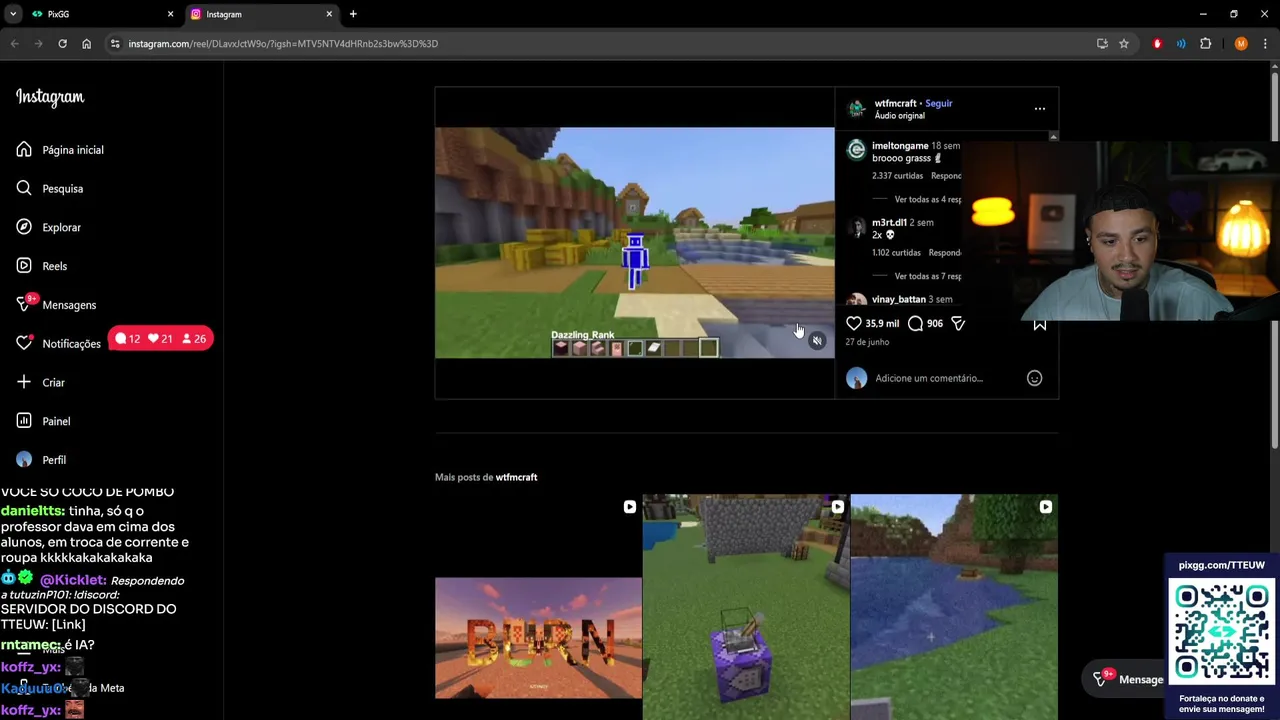Click m3rt.dl1 commenter avatar
Viewport: 1280px width, 720px height.
[856, 227]
